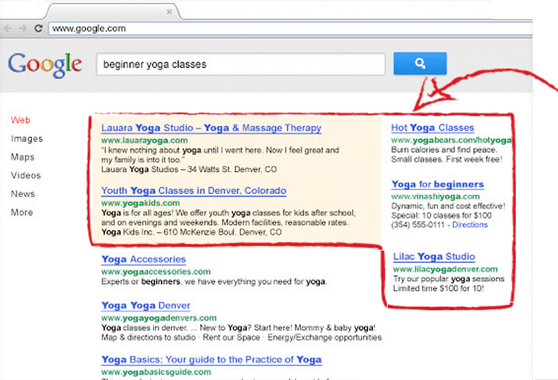Close the browser tab
Image resolution: width=558 pixels, height=380 pixels.
click(169, 12)
